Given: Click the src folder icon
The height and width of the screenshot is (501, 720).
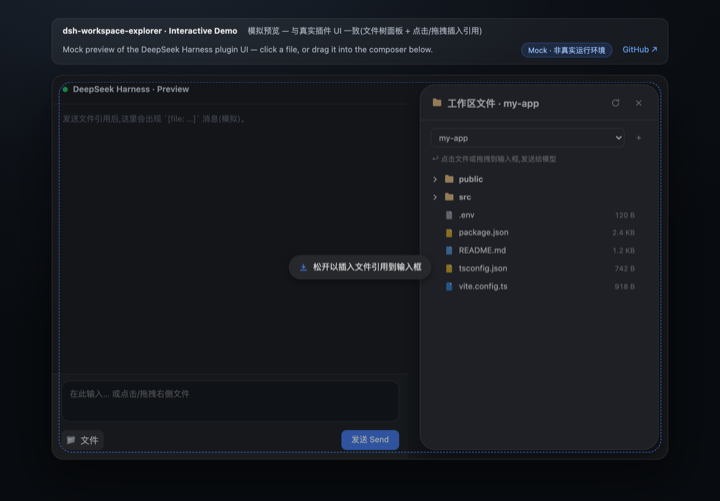Looking at the screenshot, I should coord(449,197).
